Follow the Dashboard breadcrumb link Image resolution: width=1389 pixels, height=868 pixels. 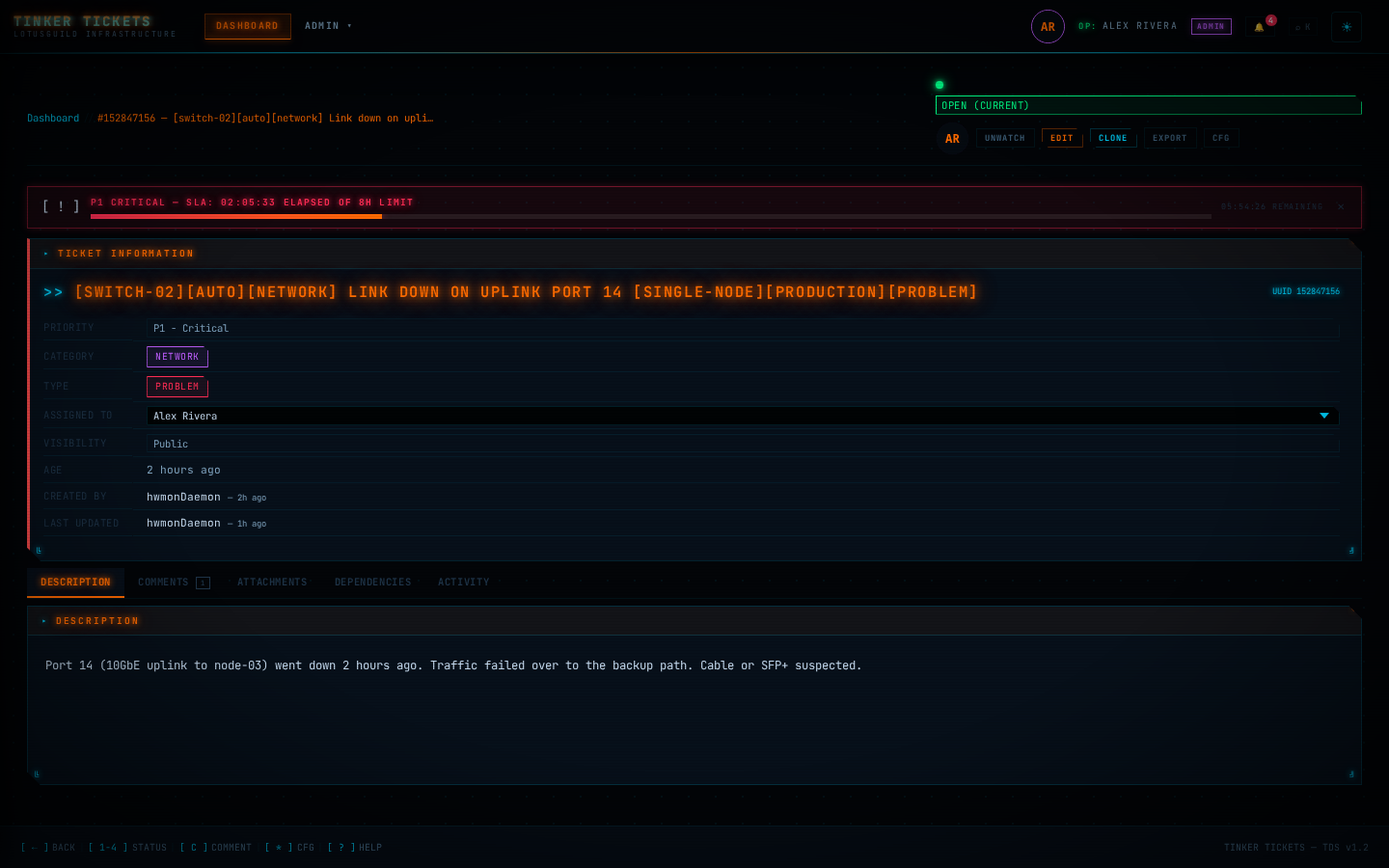point(53,118)
